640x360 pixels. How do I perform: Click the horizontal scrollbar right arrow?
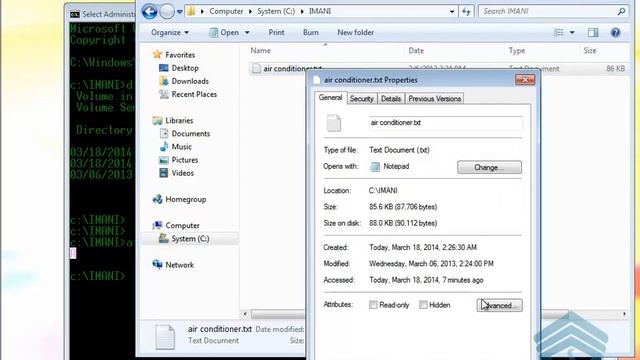624,314
